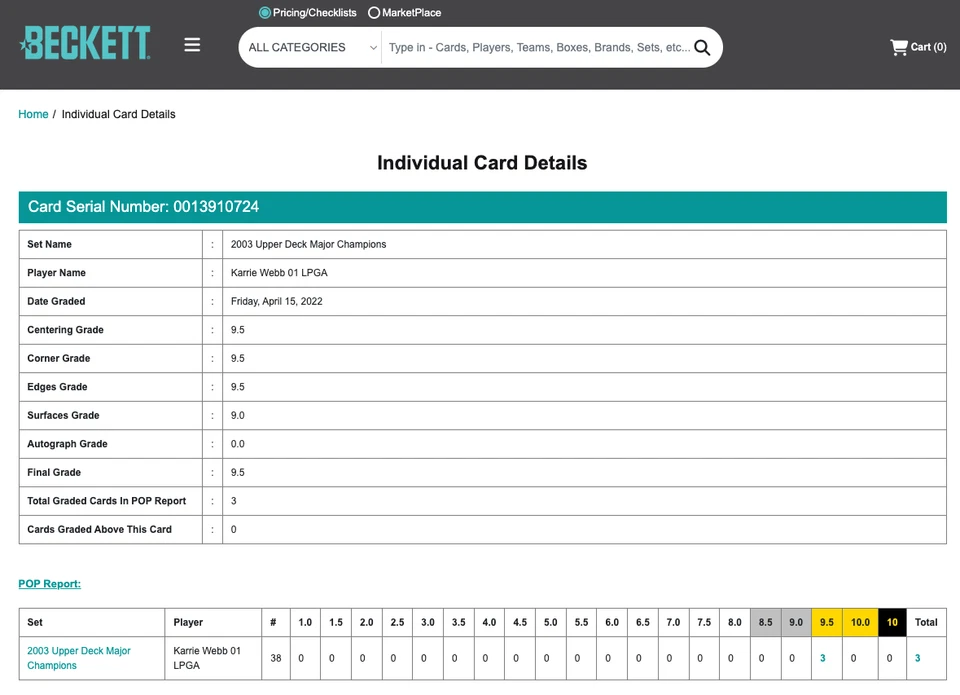Click the yellow 9.5 column header
The height and width of the screenshot is (695, 960).
pyautogui.click(x=827, y=622)
